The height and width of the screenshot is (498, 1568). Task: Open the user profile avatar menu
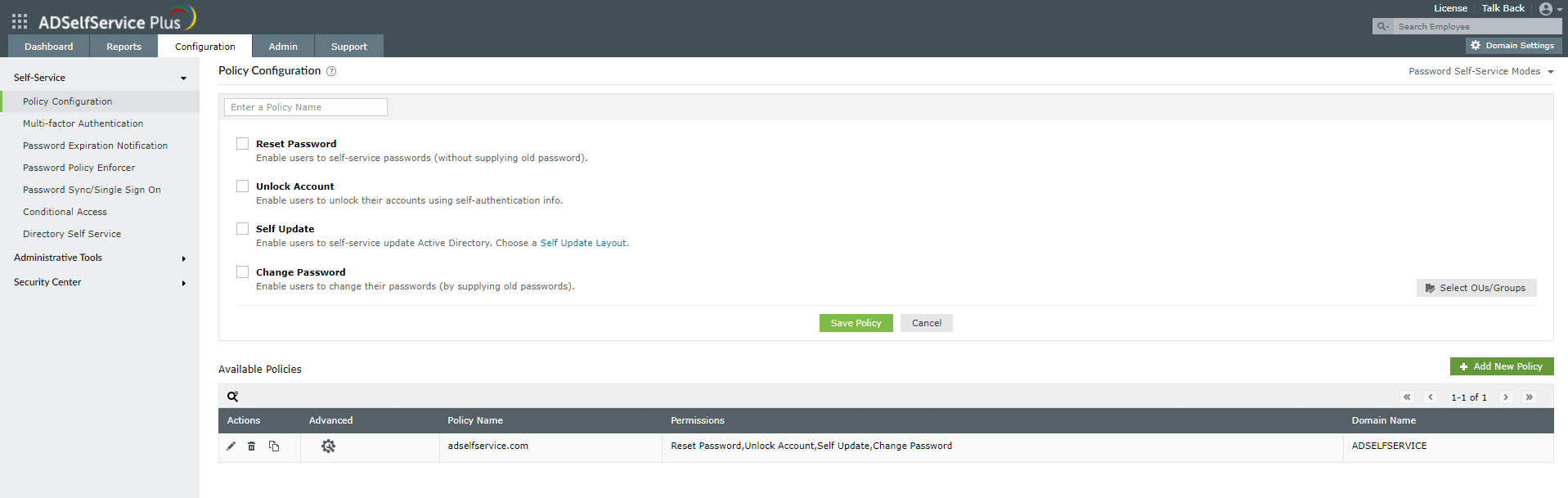(1550, 9)
